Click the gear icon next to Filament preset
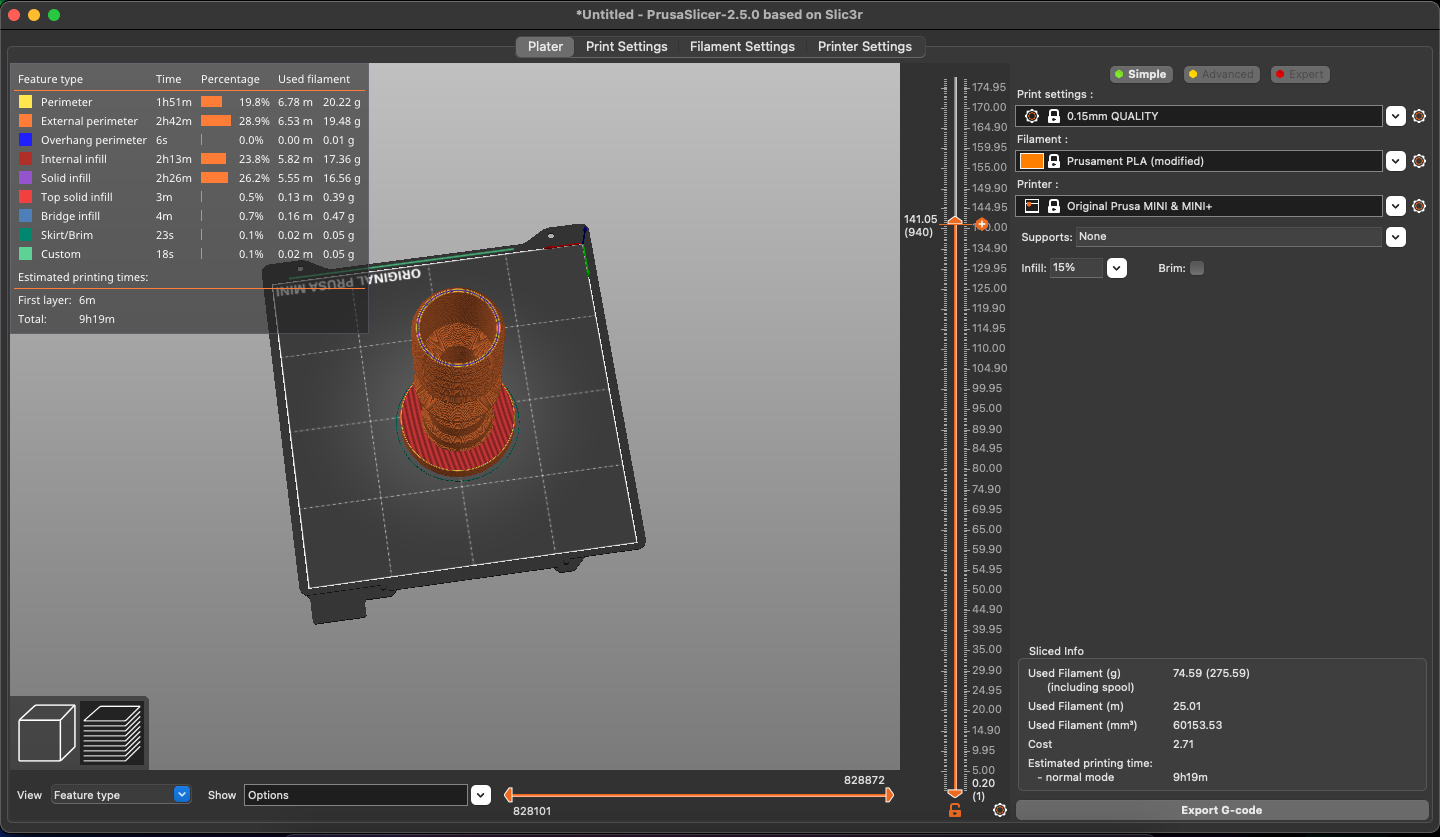 click(1418, 161)
